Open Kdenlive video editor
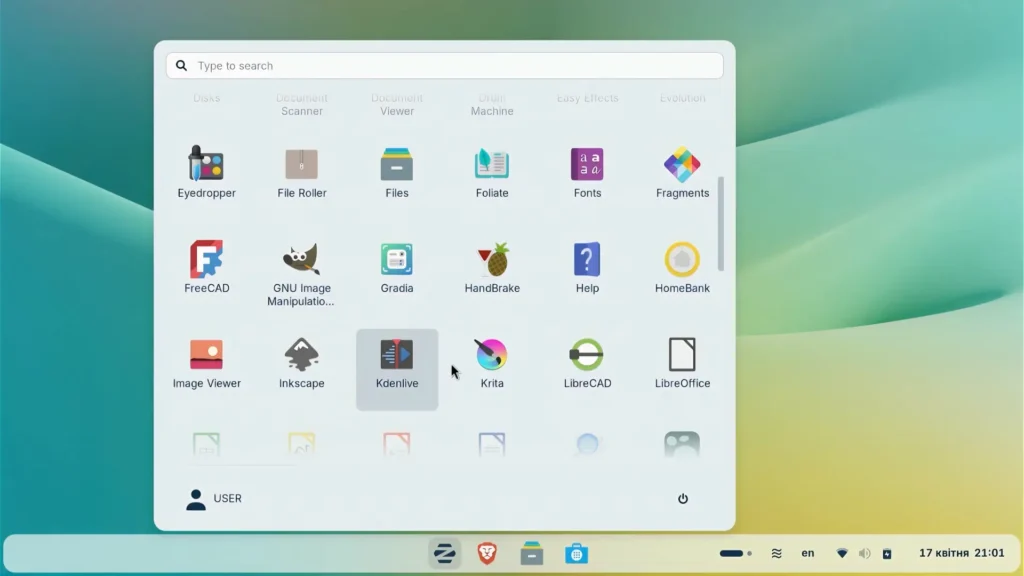This screenshot has height=576, width=1024. coord(396,370)
